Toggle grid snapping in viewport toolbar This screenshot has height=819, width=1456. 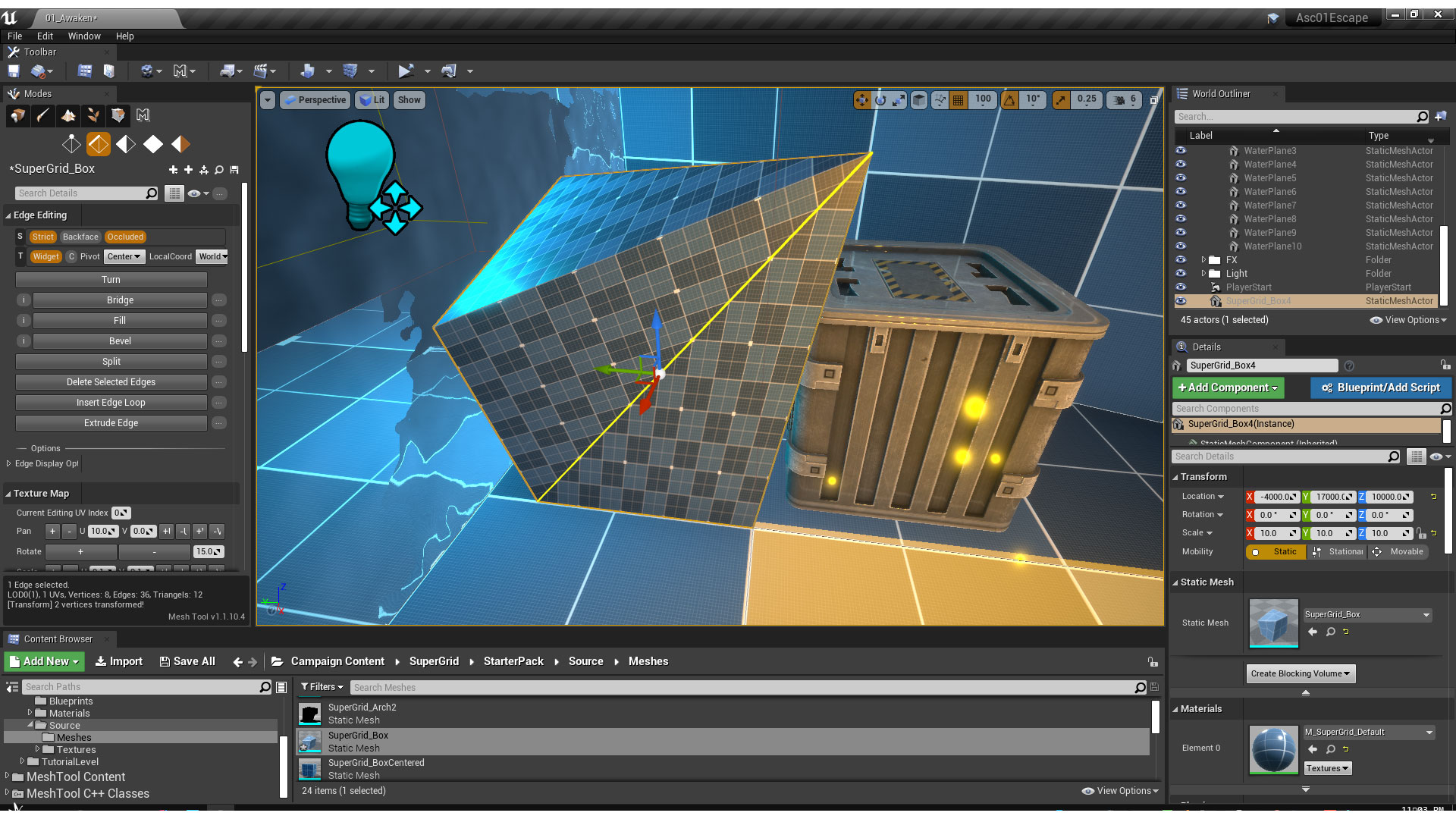[959, 100]
